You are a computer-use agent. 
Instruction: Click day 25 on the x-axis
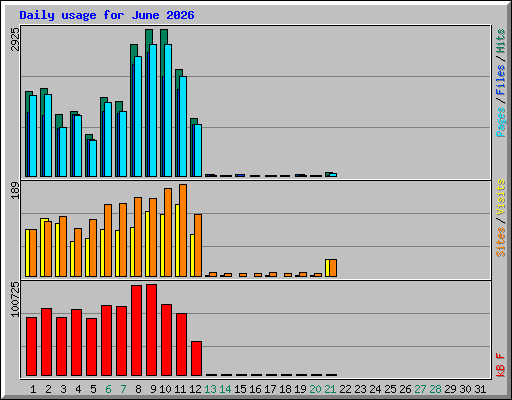click(390, 389)
